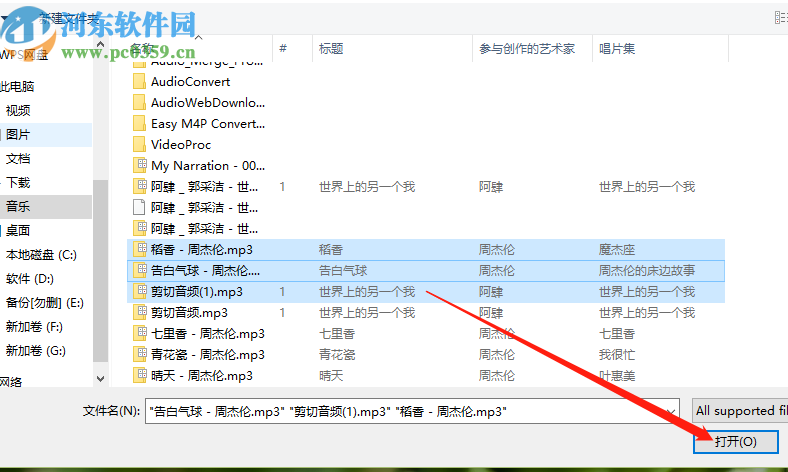
Task: Open 本地磁盘 (C:) drive
Action: click(x=41, y=254)
